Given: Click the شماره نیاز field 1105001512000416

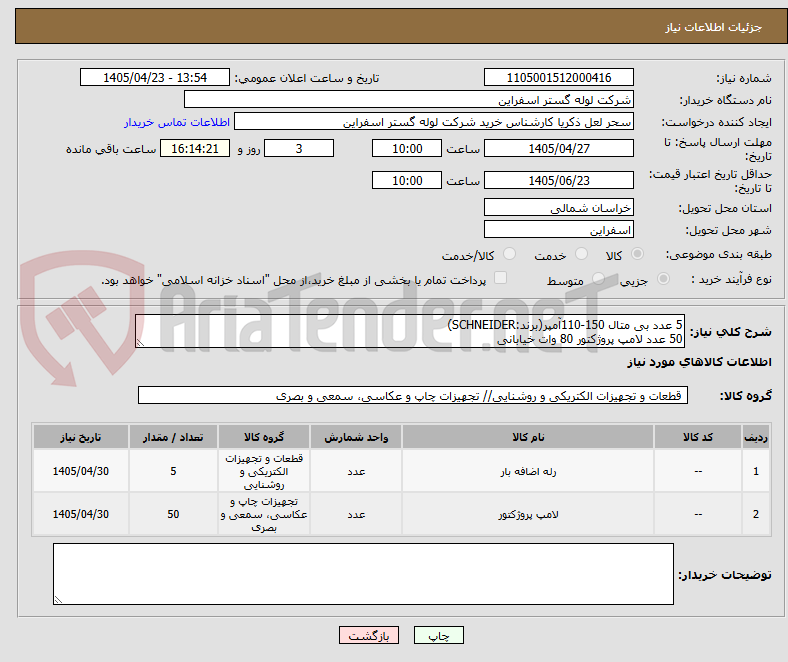Looking at the screenshot, I should 558,77.
